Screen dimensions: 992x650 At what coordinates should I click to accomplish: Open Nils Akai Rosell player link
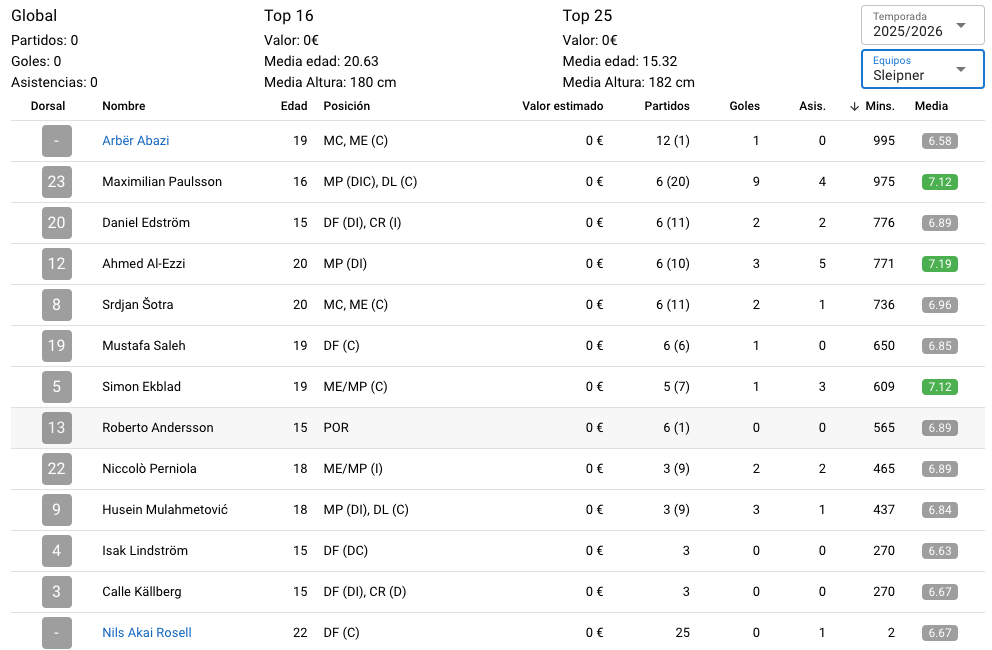[147, 632]
